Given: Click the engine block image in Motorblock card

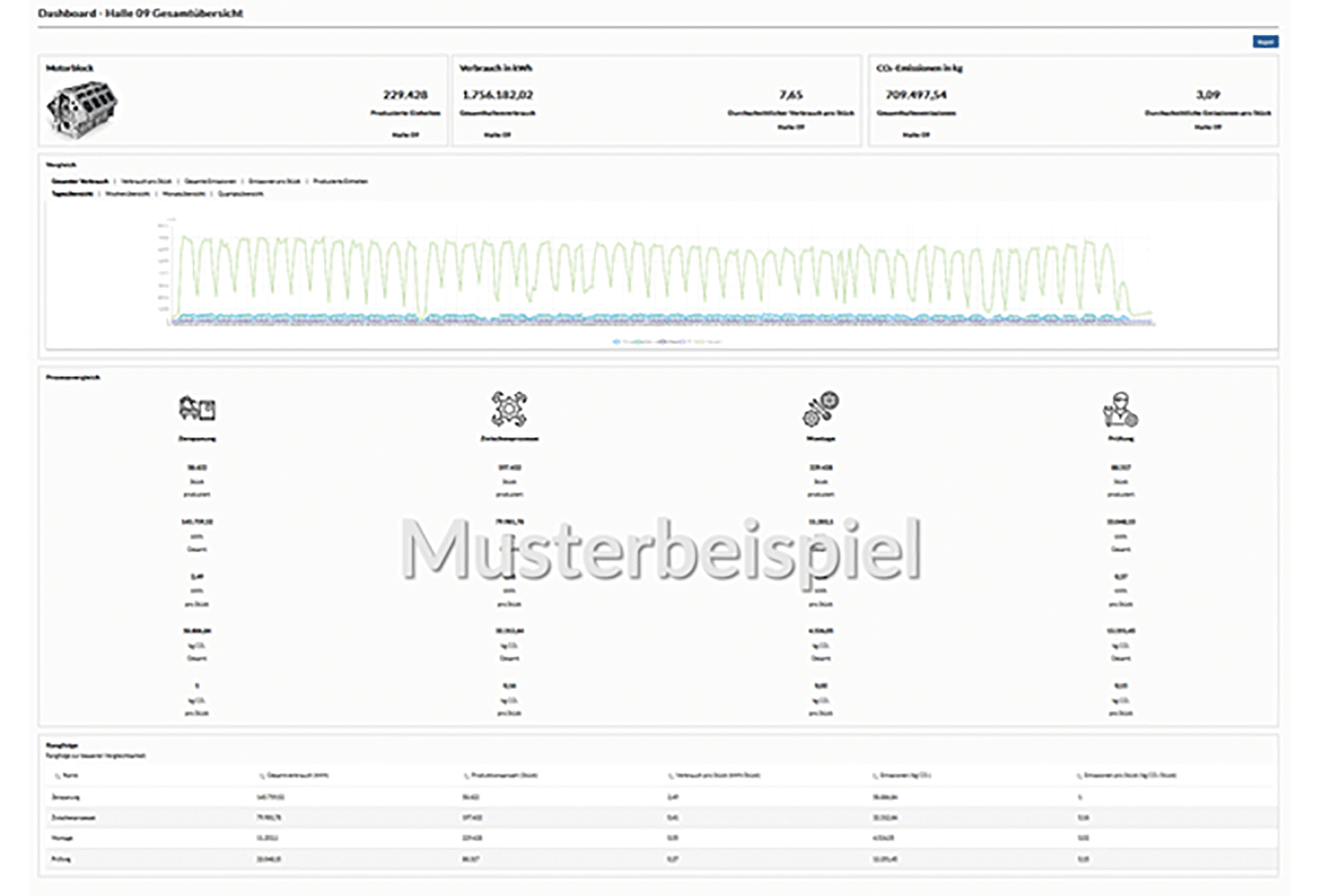Looking at the screenshot, I should coord(82,109).
